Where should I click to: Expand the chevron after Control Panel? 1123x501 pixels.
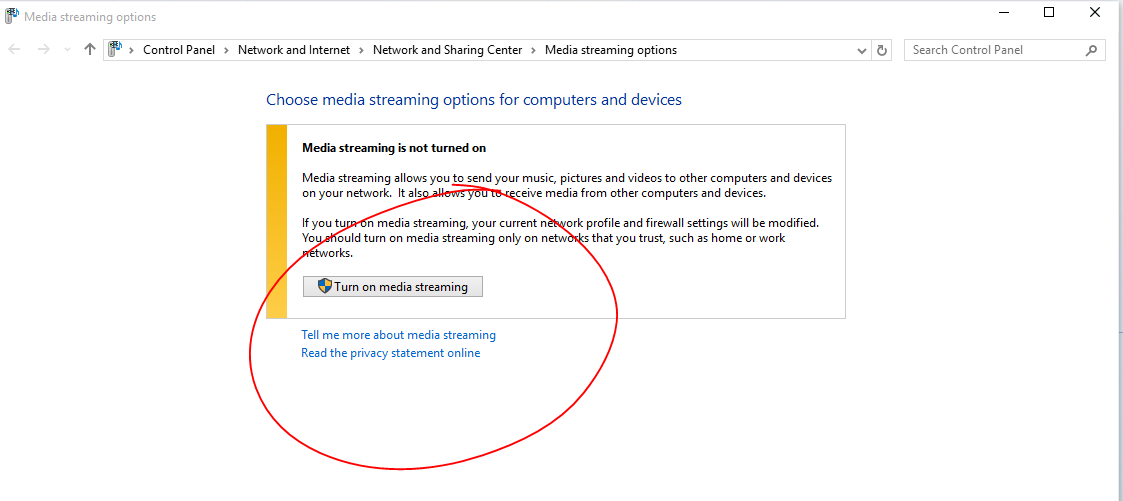click(227, 50)
